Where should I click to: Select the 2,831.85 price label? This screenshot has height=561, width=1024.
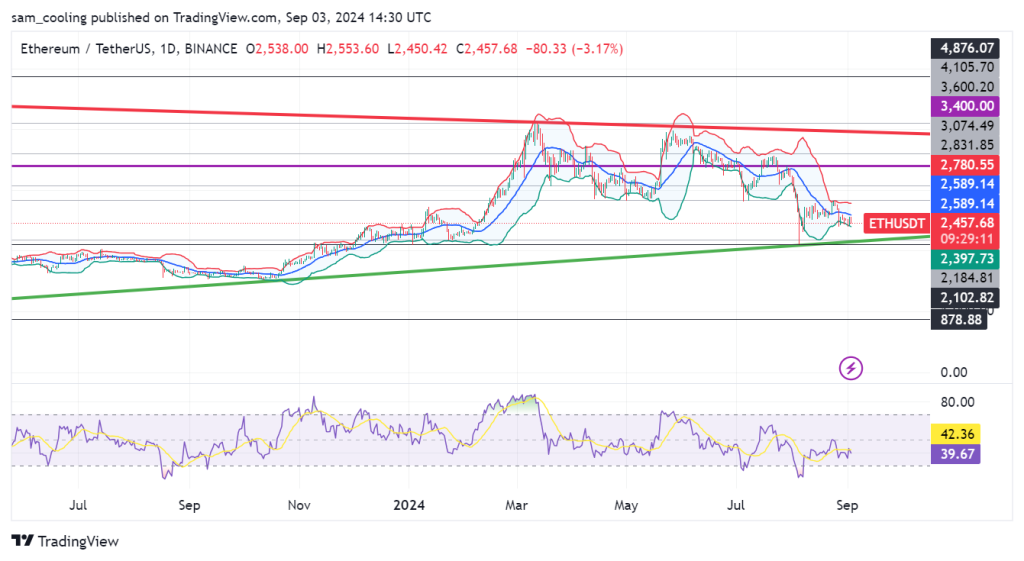(x=967, y=145)
